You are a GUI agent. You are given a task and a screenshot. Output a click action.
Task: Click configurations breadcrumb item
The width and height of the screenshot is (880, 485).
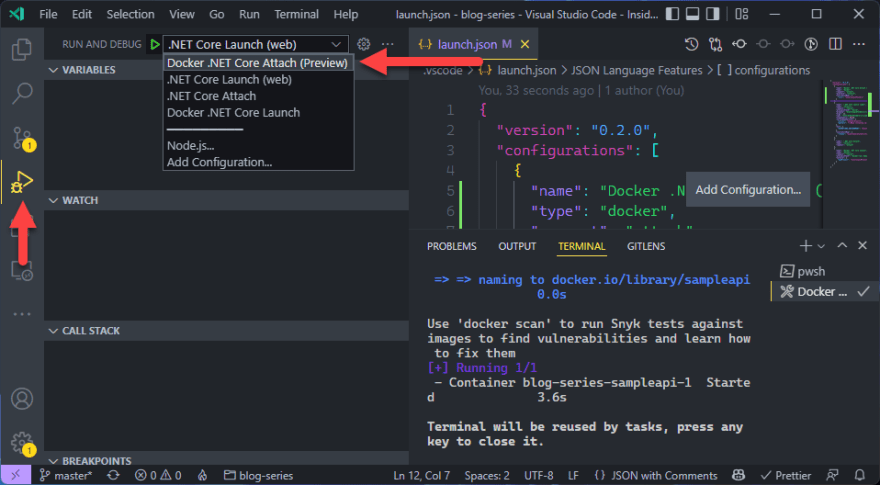[764, 70]
